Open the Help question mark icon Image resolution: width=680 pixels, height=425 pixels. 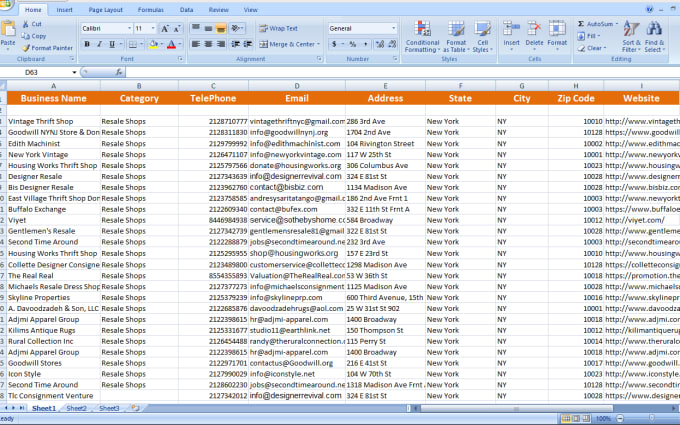coord(650,10)
